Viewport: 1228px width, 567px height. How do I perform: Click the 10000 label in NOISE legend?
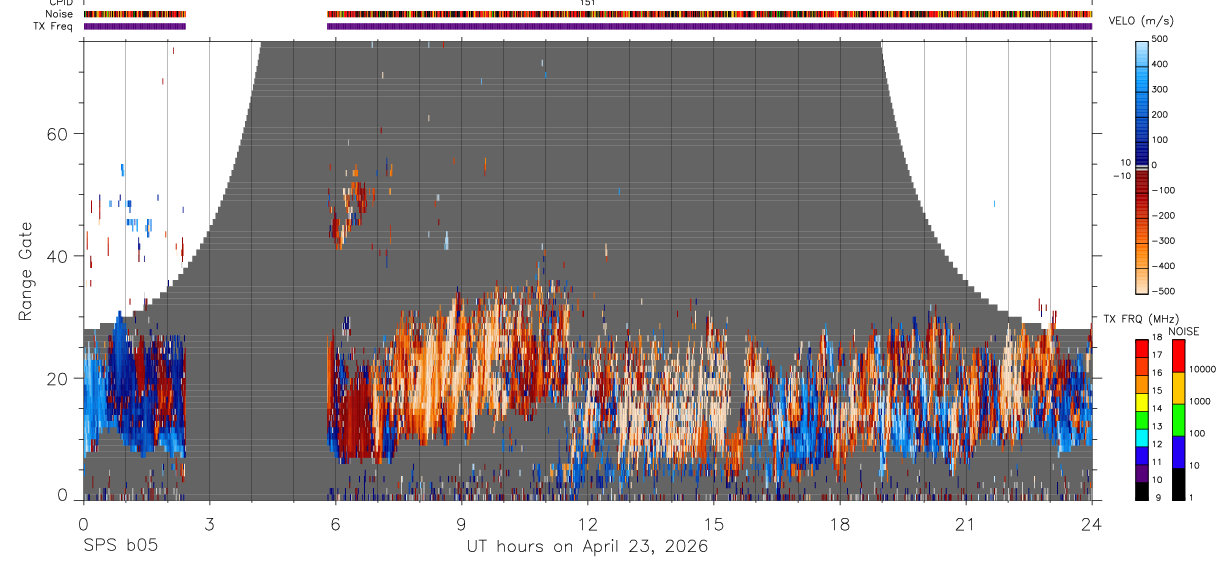point(1201,370)
